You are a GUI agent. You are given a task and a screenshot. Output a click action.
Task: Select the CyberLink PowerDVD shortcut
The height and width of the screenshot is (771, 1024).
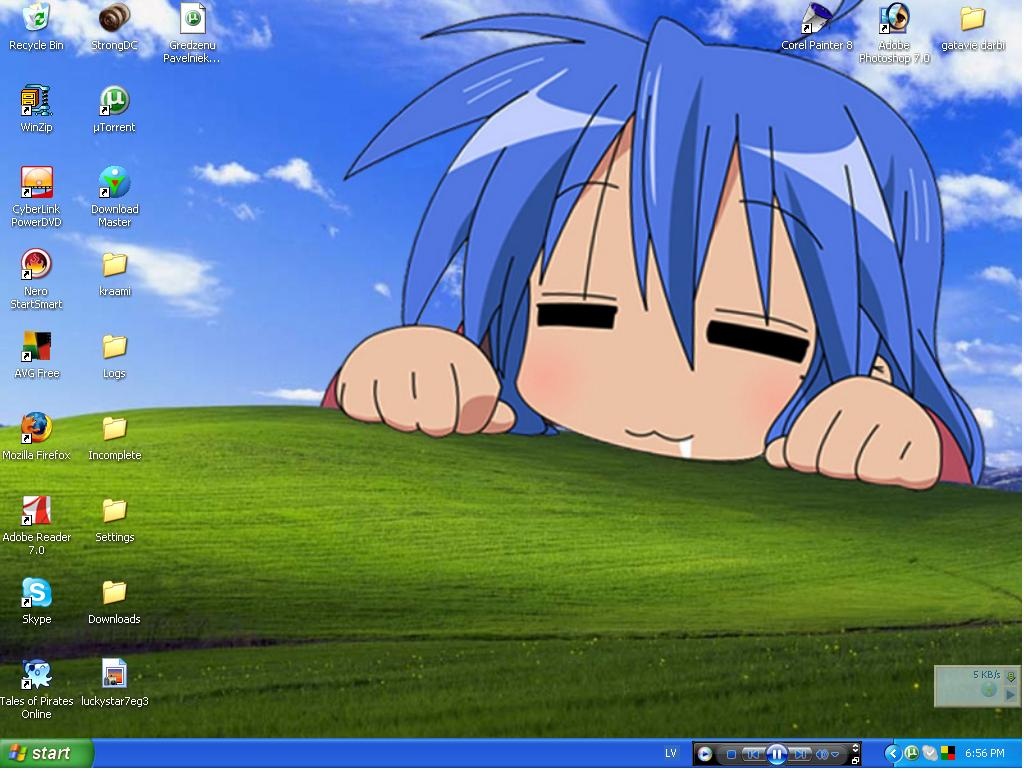point(36,197)
